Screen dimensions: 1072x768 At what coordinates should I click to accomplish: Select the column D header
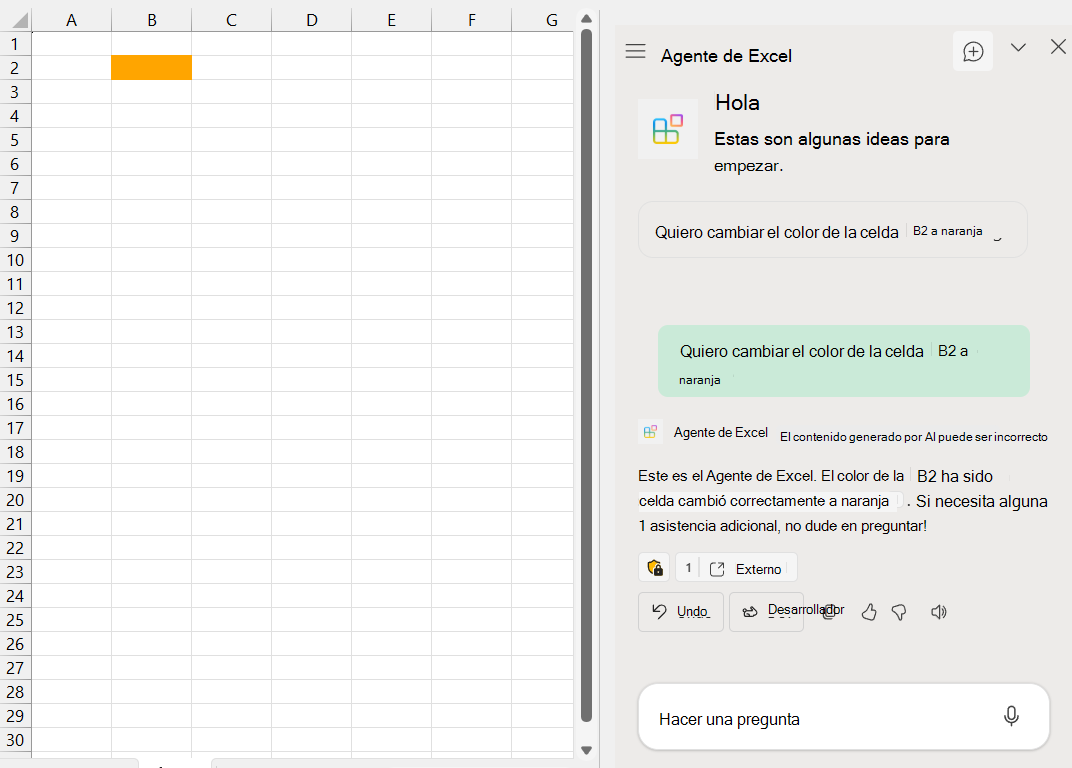(311, 18)
